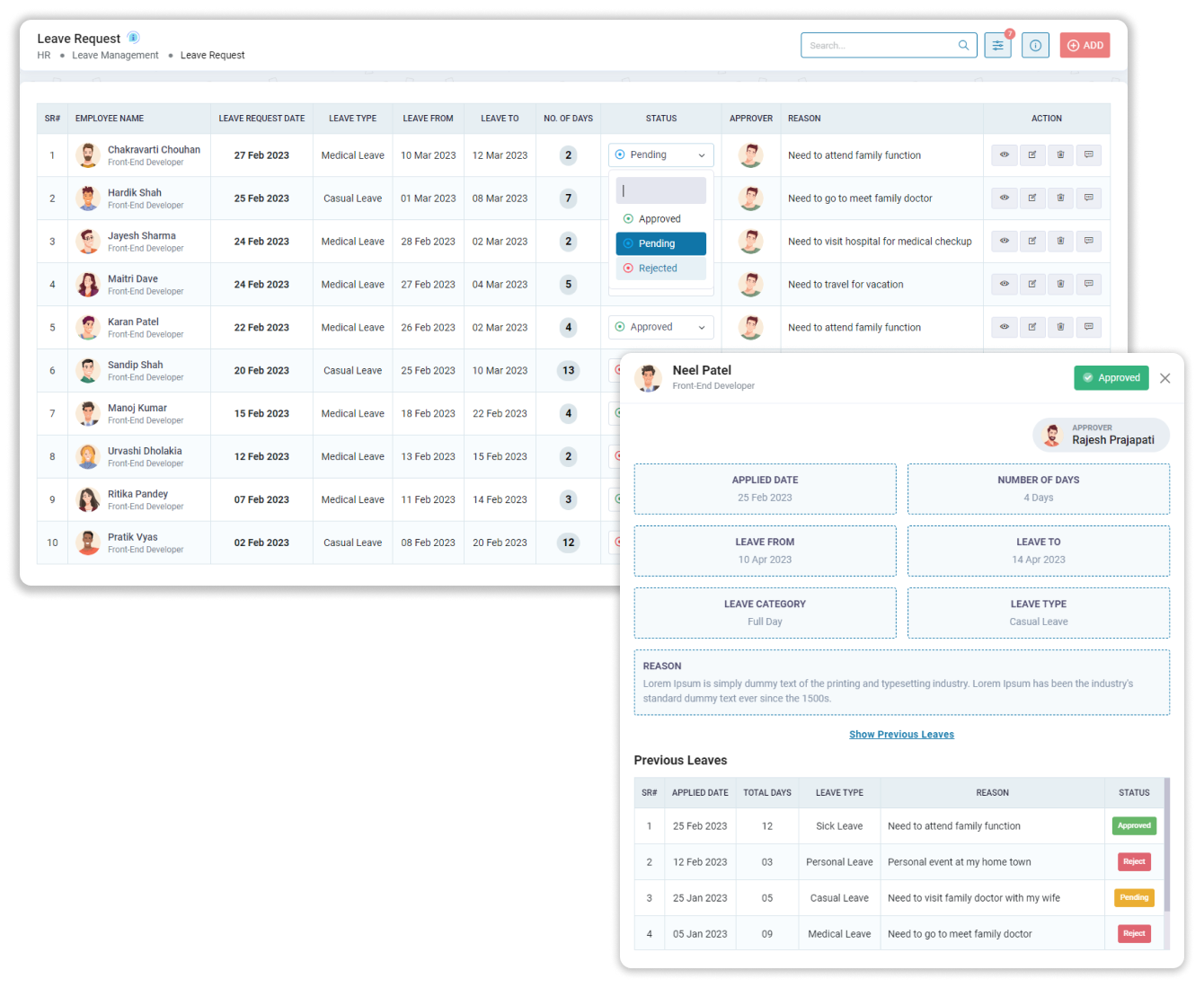Click the search magnifier icon

point(963,46)
